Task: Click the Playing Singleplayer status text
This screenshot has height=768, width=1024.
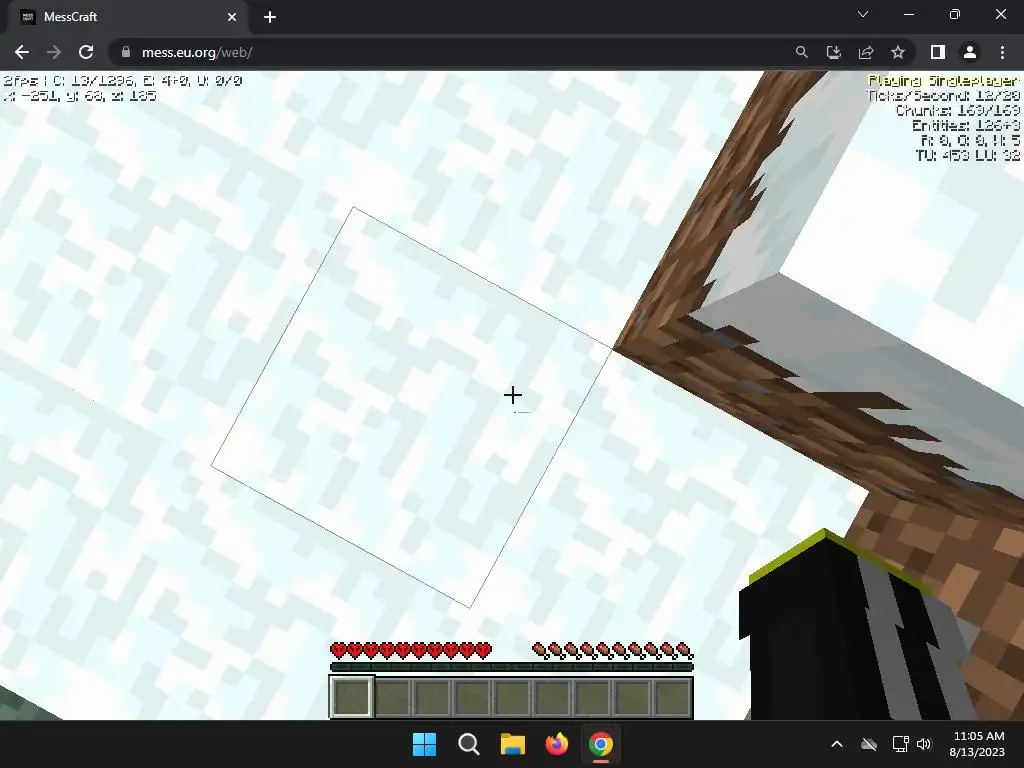Action: pyautogui.click(x=943, y=80)
